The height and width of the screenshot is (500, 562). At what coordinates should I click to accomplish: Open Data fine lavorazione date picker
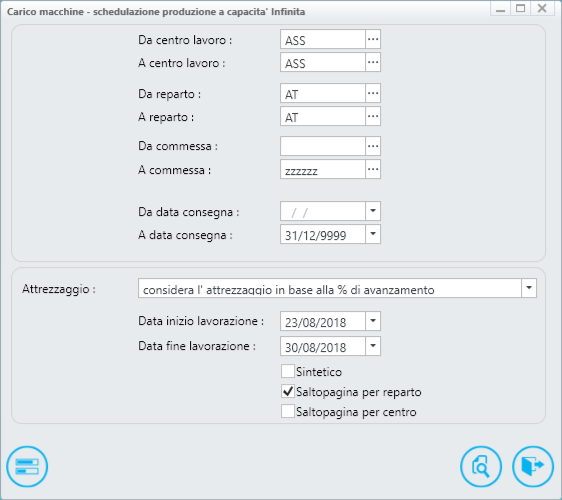373,346
